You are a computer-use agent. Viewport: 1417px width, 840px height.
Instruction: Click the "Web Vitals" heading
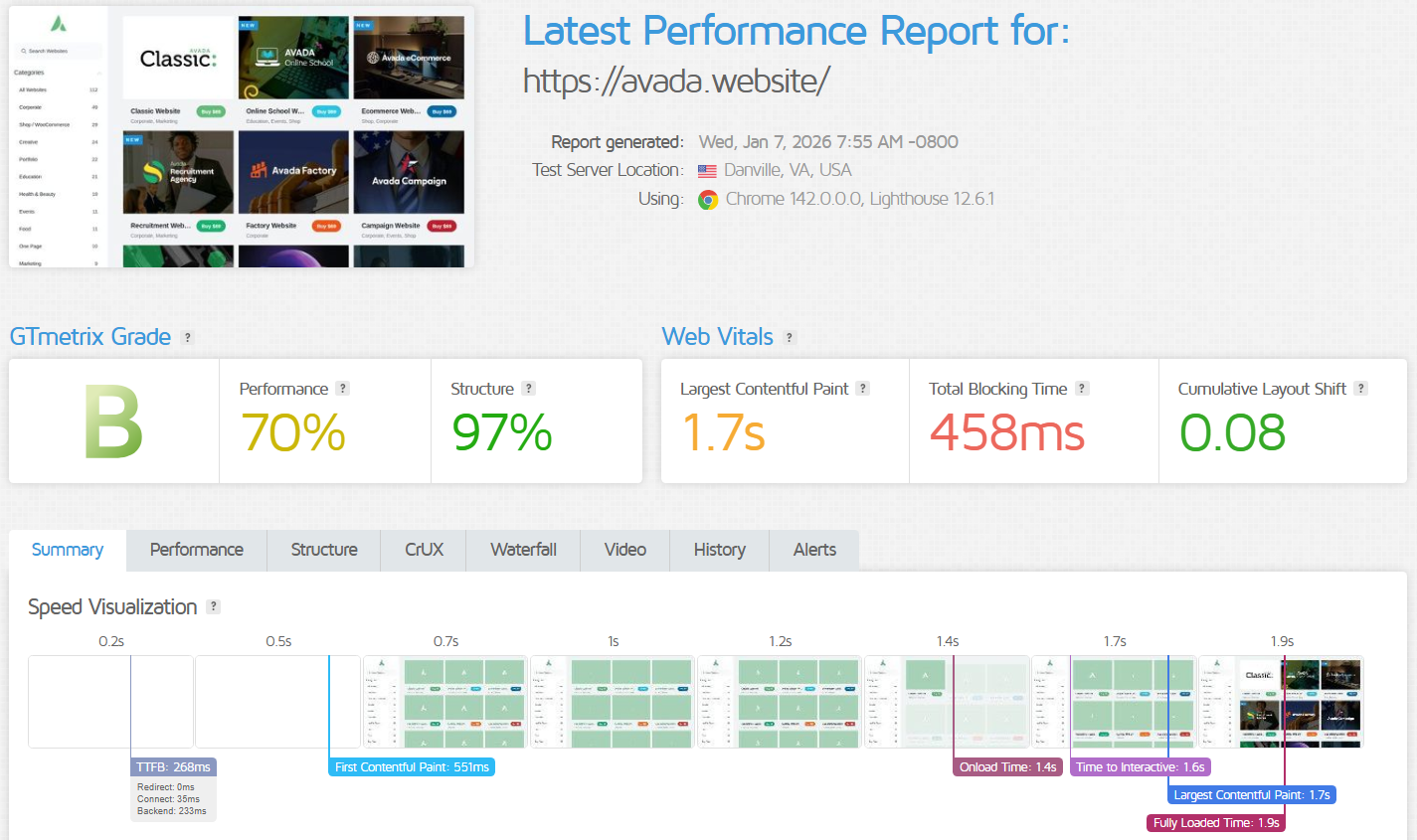click(x=718, y=337)
